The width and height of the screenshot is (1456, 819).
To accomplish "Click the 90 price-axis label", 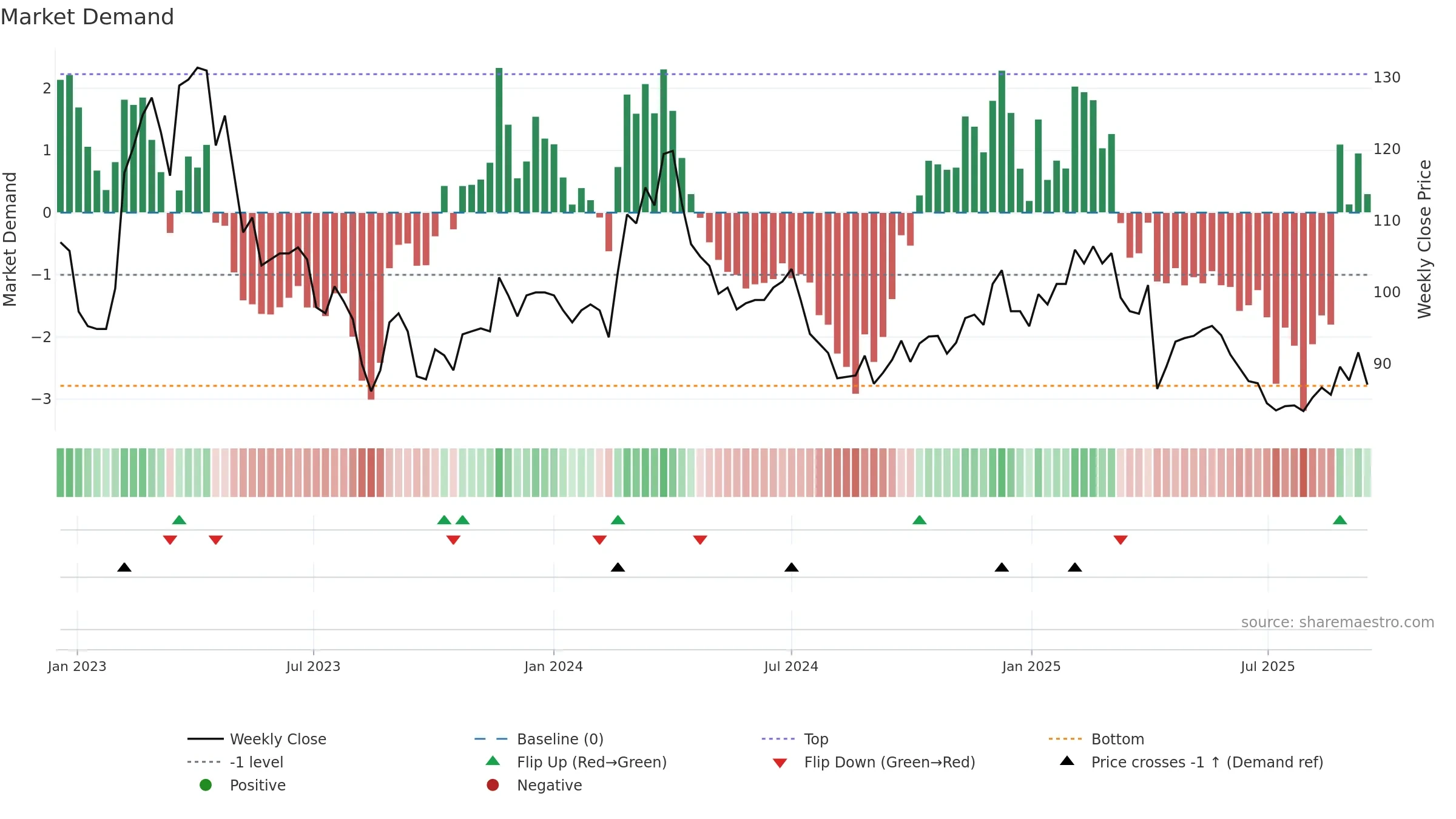I will [1383, 364].
